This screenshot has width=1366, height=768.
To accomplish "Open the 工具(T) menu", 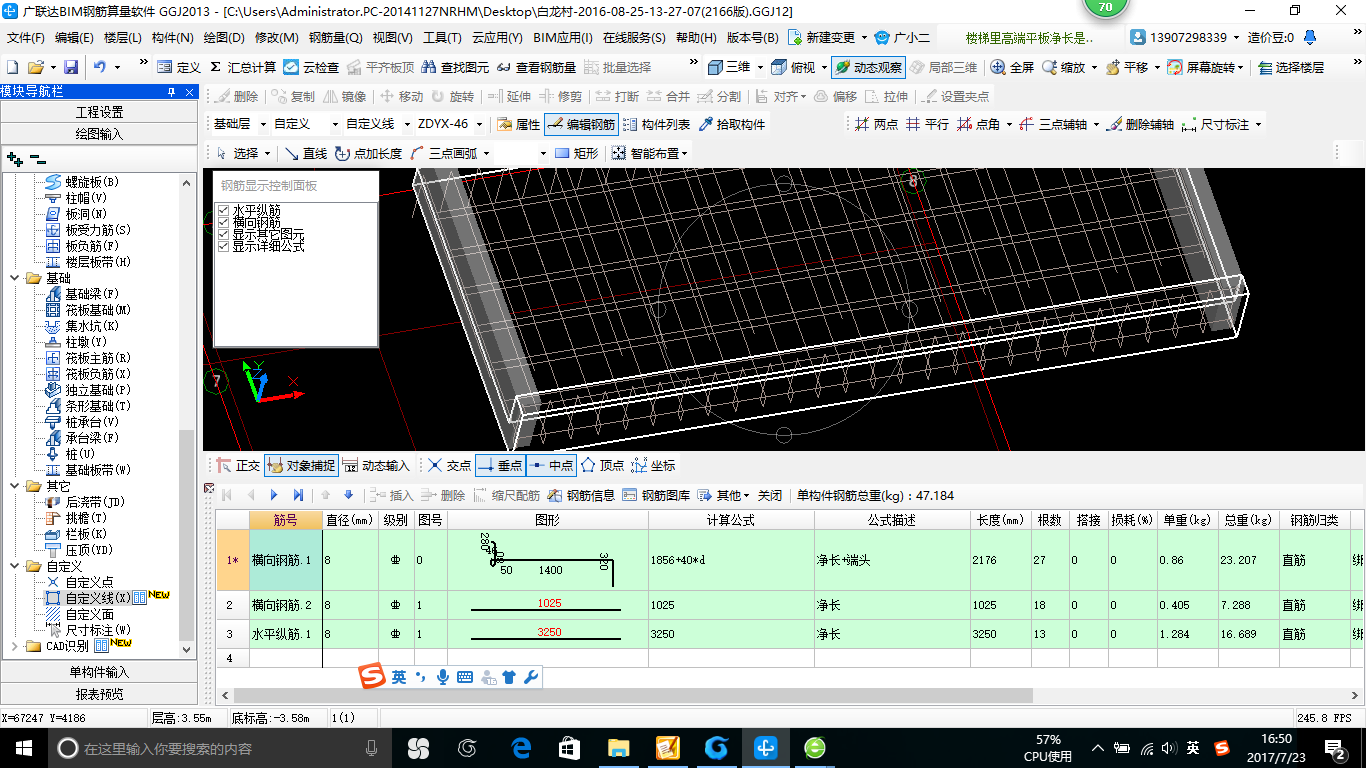I will click(x=442, y=38).
